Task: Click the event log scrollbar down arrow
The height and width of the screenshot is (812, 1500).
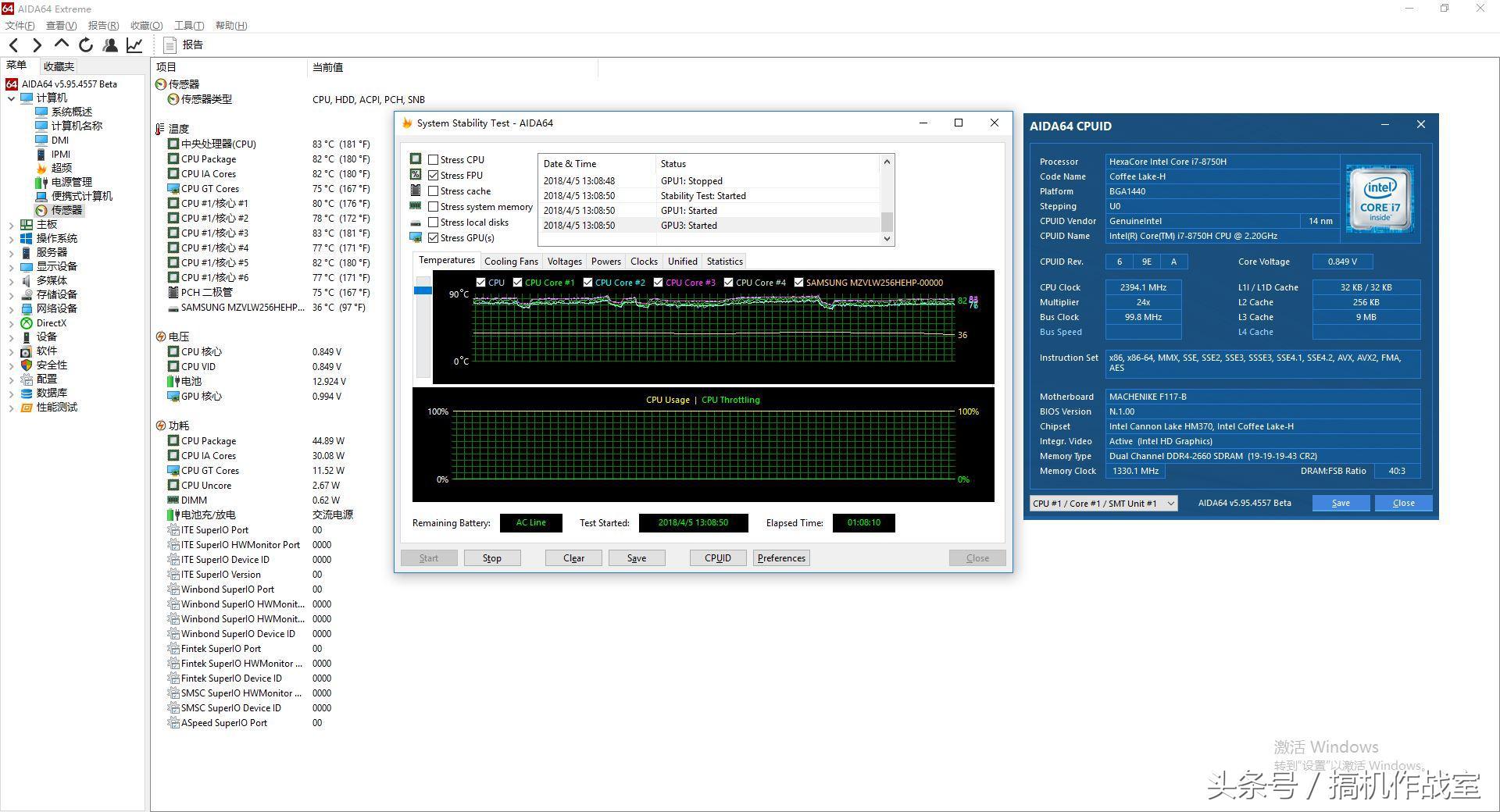Action: point(887,239)
